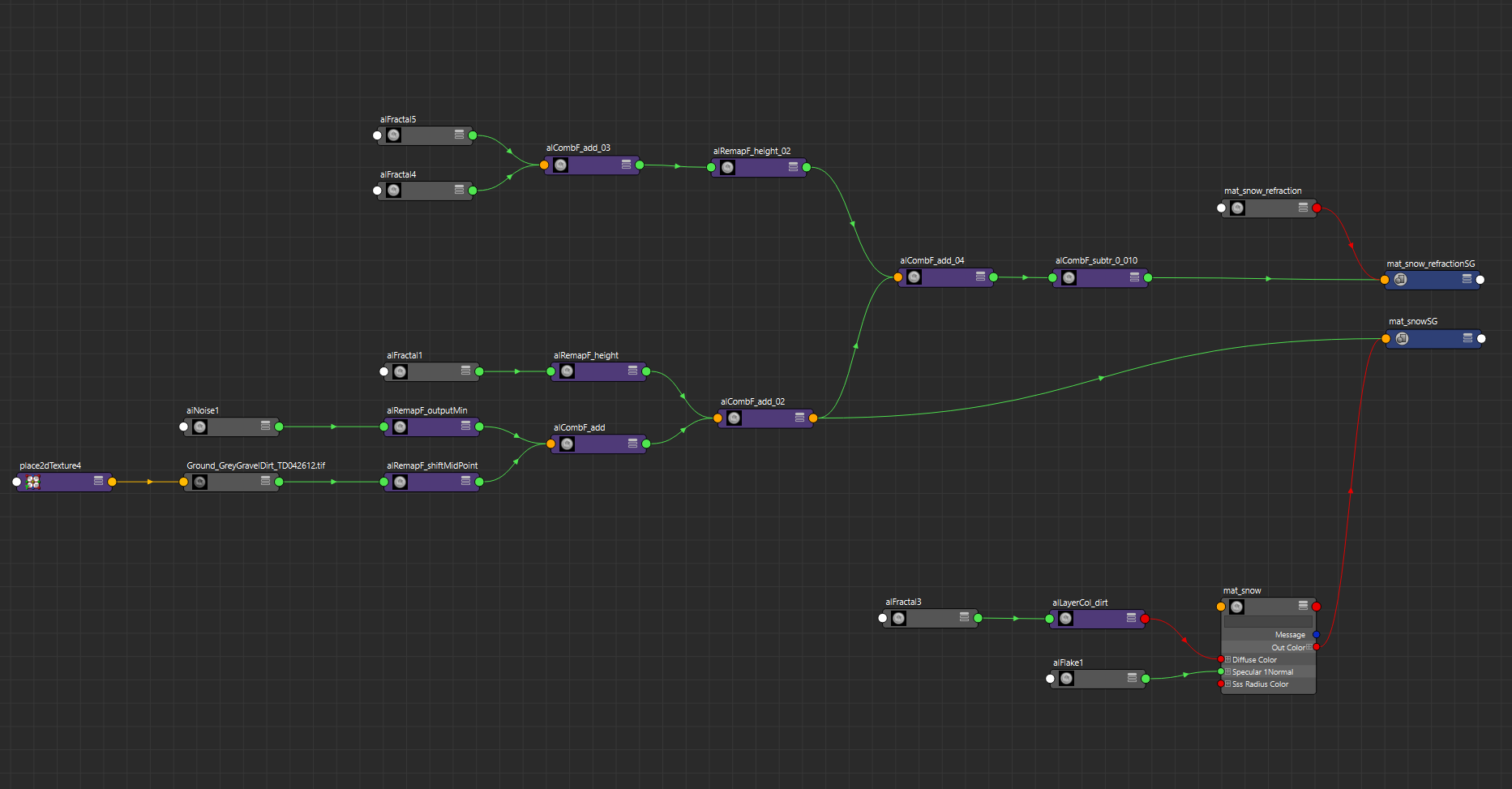Click the alFlake1 node swatch icon
Image resolution: width=1512 pixels, height=789 pixels.
[1067, 679]
